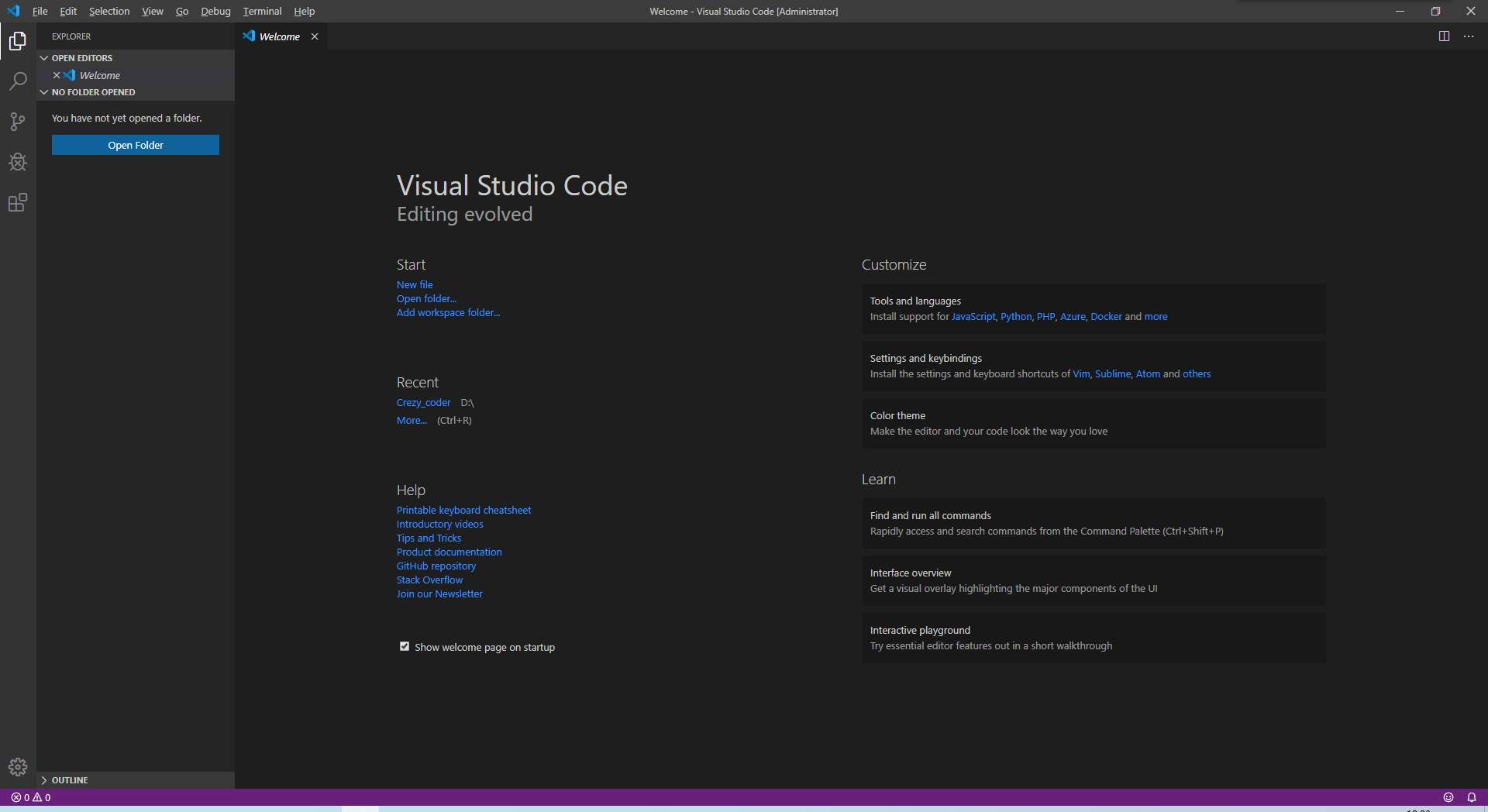Image resolution: width=1488 pixels, height=812 pixels.
Task: Install Atom keybindings link
Action: (x=1148, y=373)
